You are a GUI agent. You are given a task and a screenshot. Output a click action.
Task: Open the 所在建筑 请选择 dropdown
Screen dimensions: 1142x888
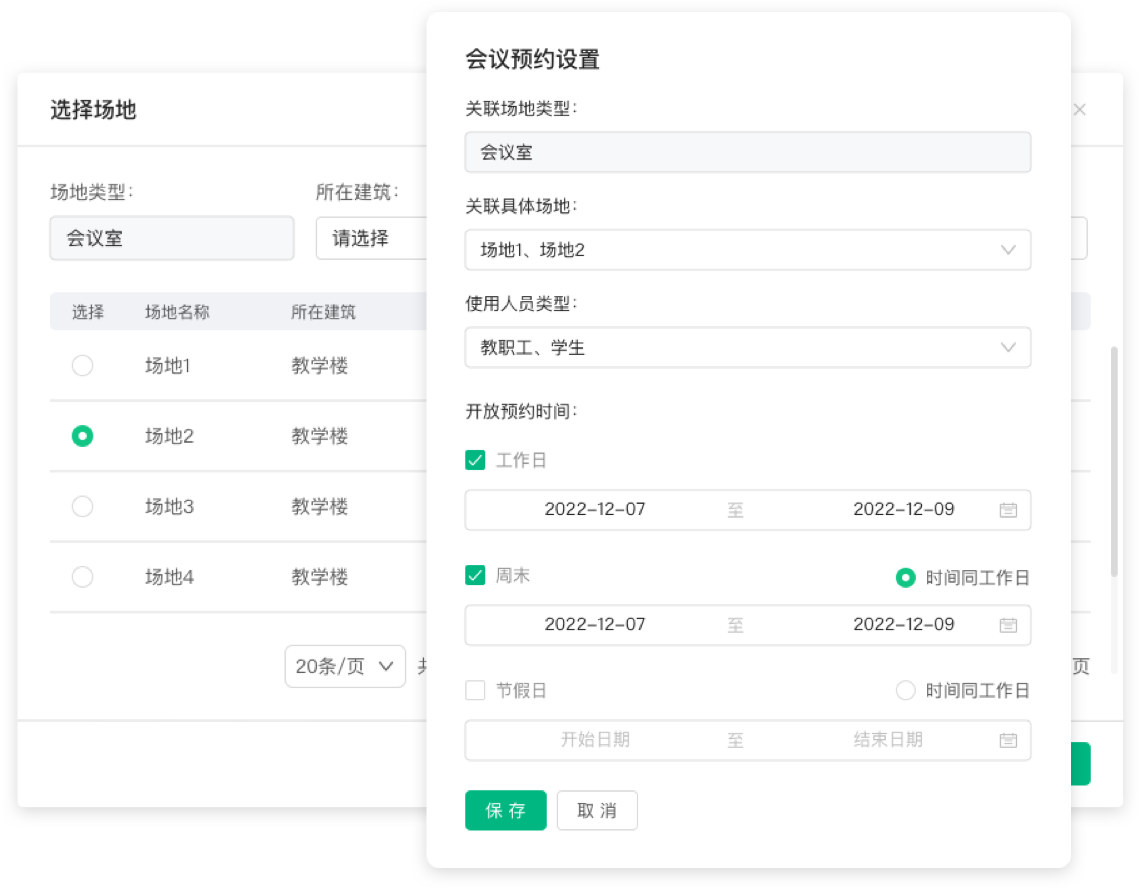[370, 239]
